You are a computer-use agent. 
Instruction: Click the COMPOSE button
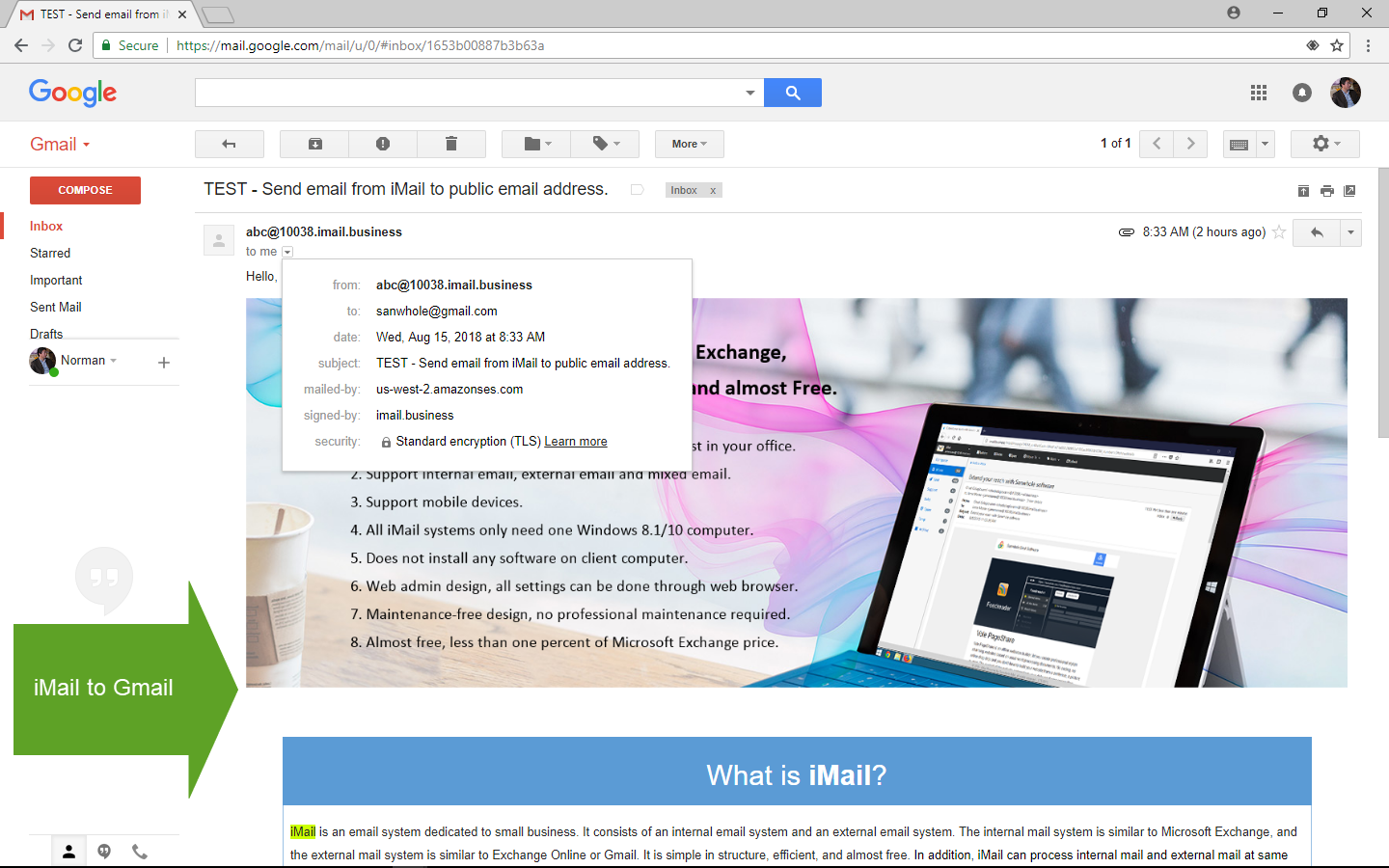pyautogui.click(x=85, y=190)
